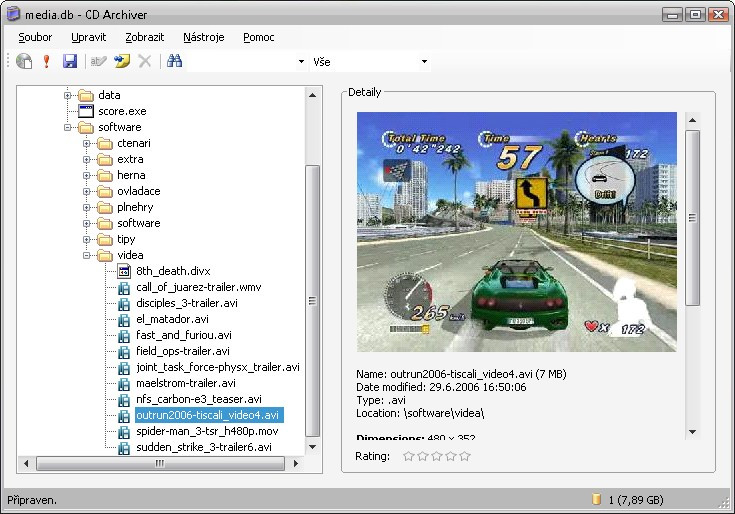Image resolution: width=735 pixels, height=514 pixels.
Task: Click the details scroll down arrow
Action: (x=692, y=432)
